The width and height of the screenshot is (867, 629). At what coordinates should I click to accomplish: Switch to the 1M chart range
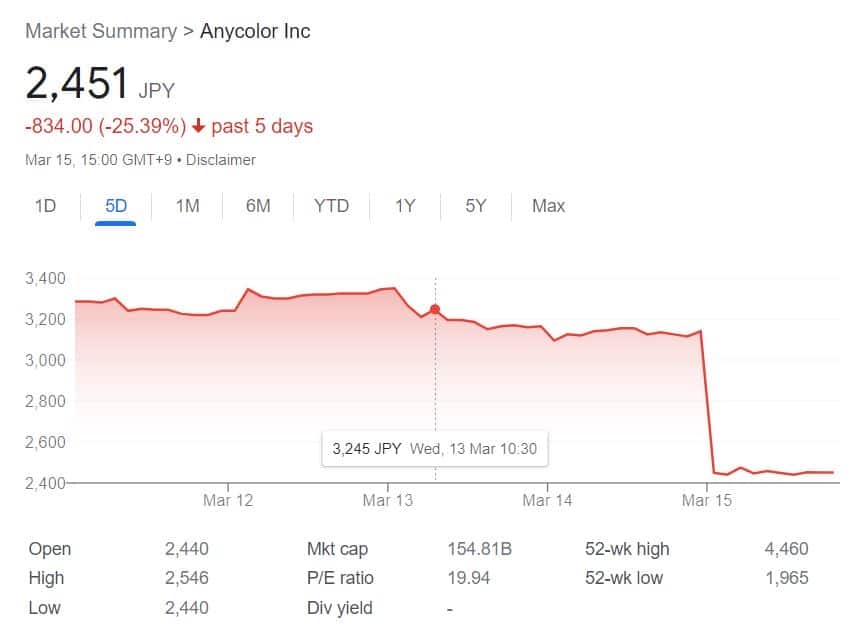click(187, 206)
